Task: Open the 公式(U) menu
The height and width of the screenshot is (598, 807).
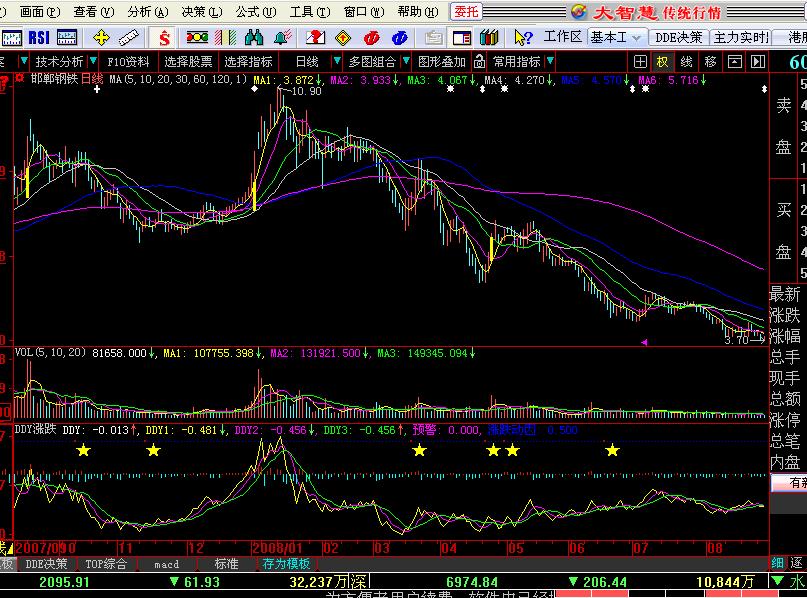Action: 256,11
